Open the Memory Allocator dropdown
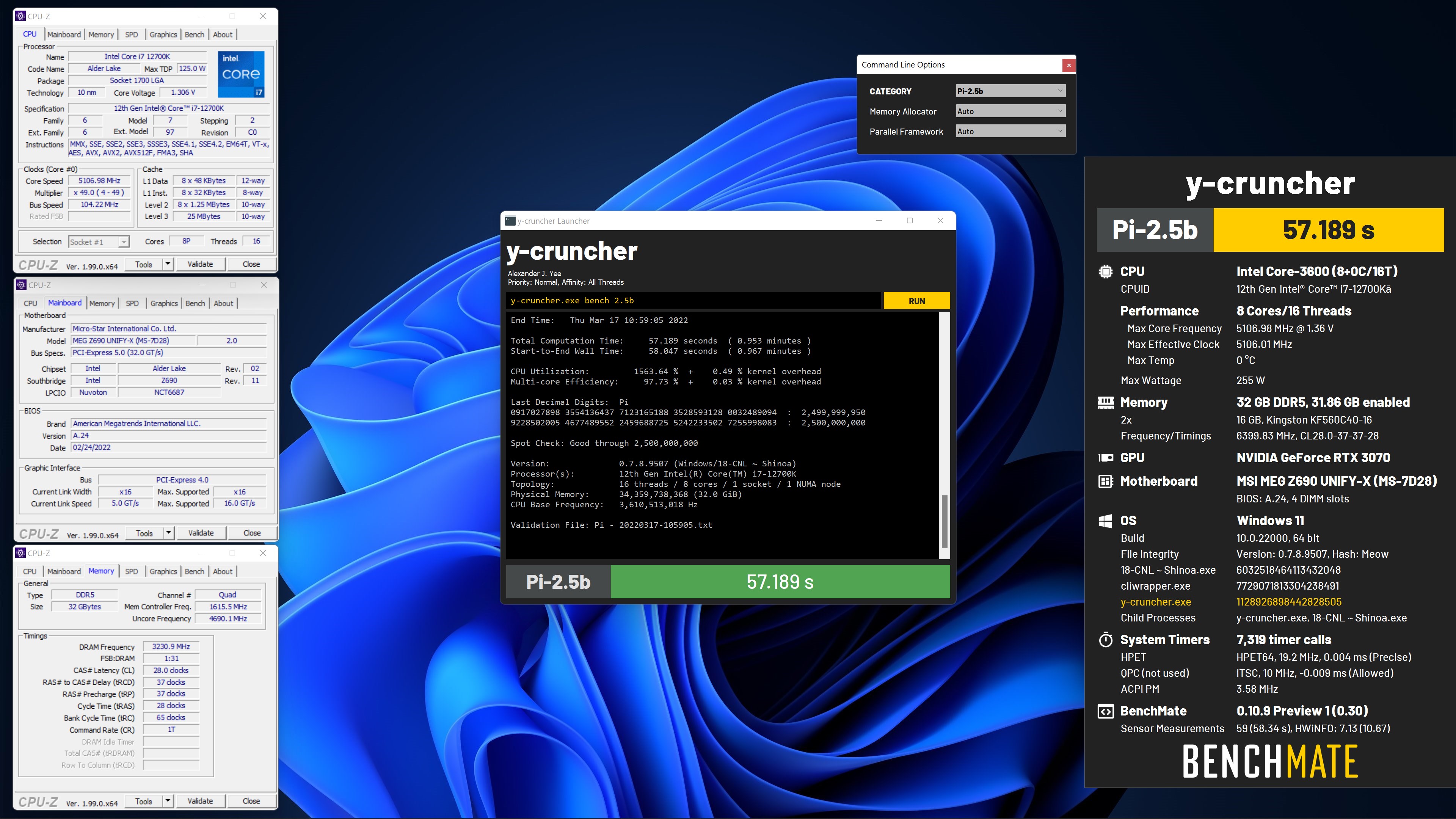 click(x=1010, y=111)
